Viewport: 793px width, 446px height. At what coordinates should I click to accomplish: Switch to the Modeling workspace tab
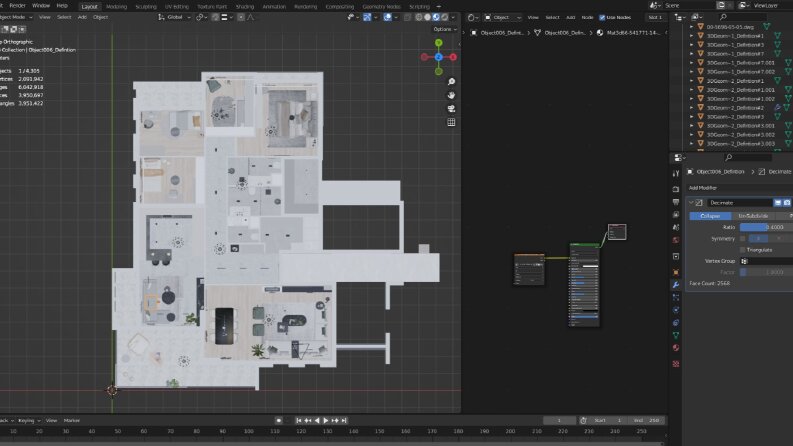[x=116, y=7]
